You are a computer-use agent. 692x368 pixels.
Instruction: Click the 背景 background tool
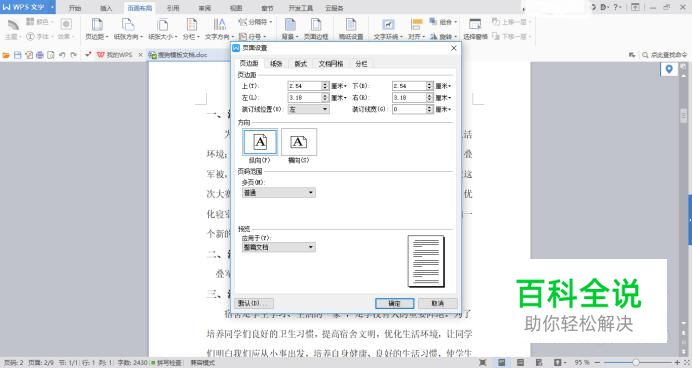290,29
